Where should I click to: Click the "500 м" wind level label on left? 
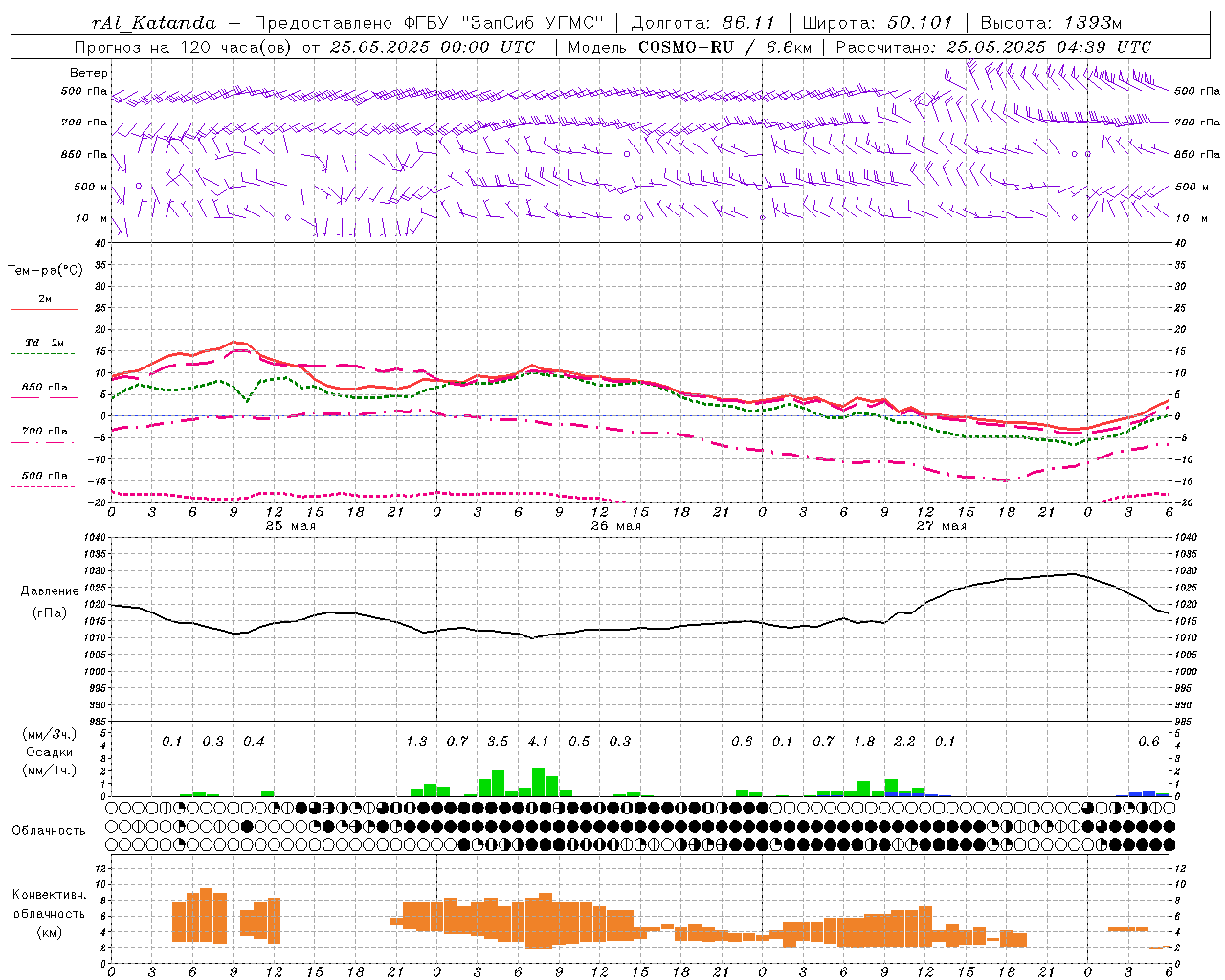(91, 187)
